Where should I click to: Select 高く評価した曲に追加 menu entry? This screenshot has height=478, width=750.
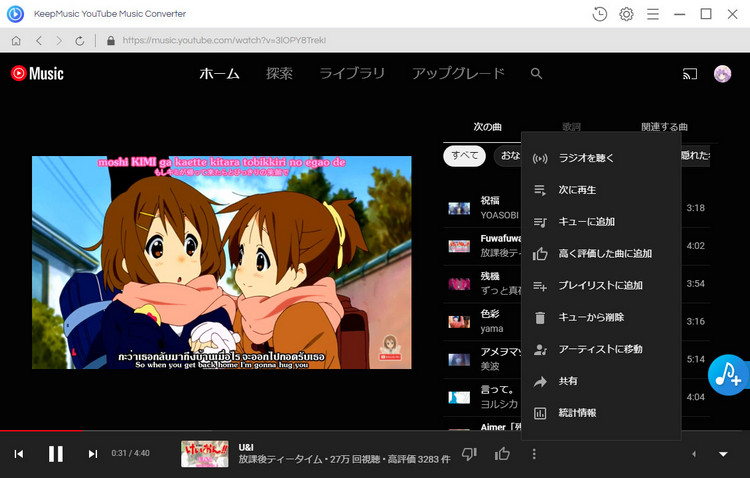(601, 254)
